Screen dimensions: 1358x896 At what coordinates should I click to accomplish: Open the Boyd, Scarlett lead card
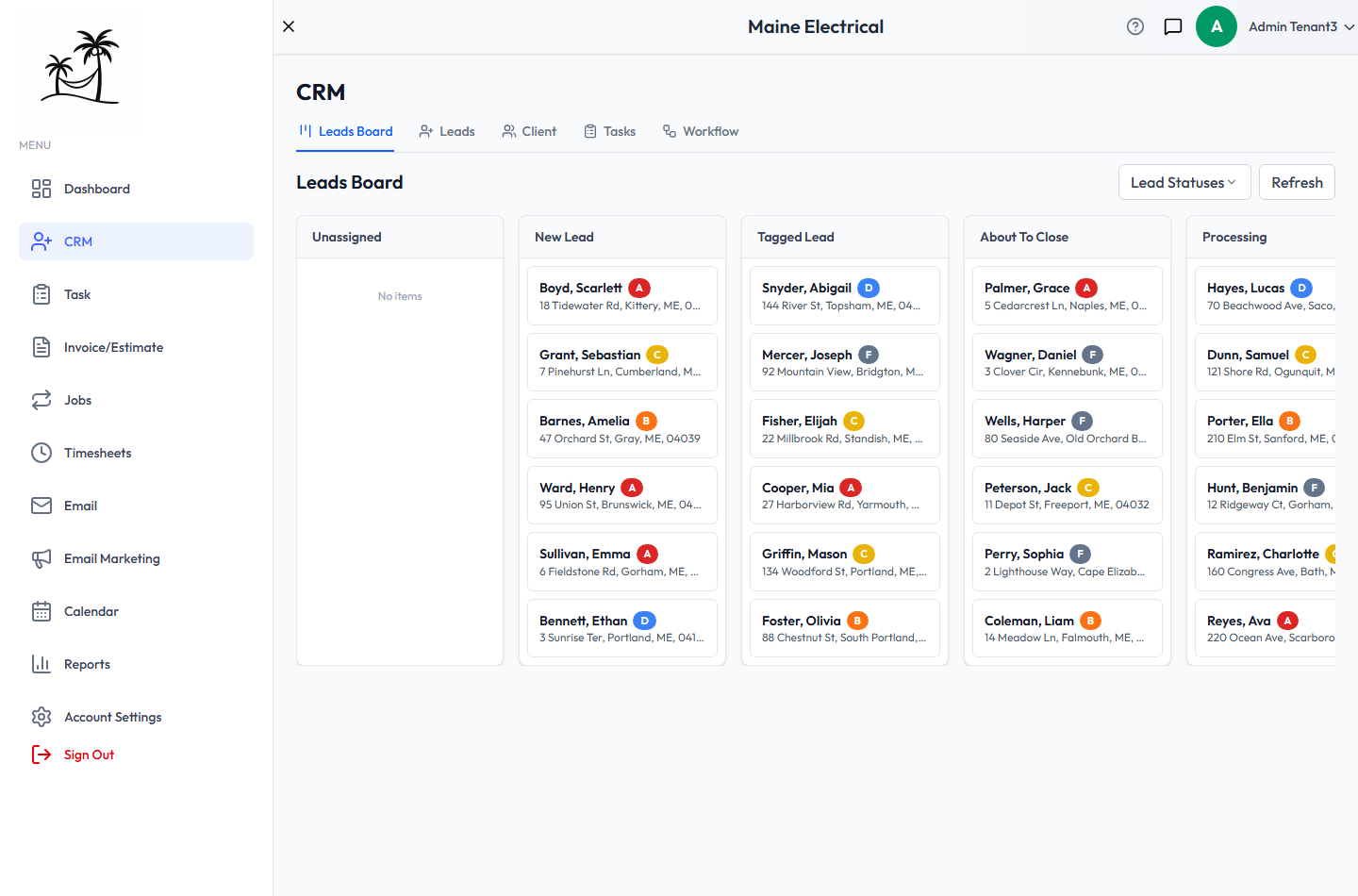click(x=622, y=296)
